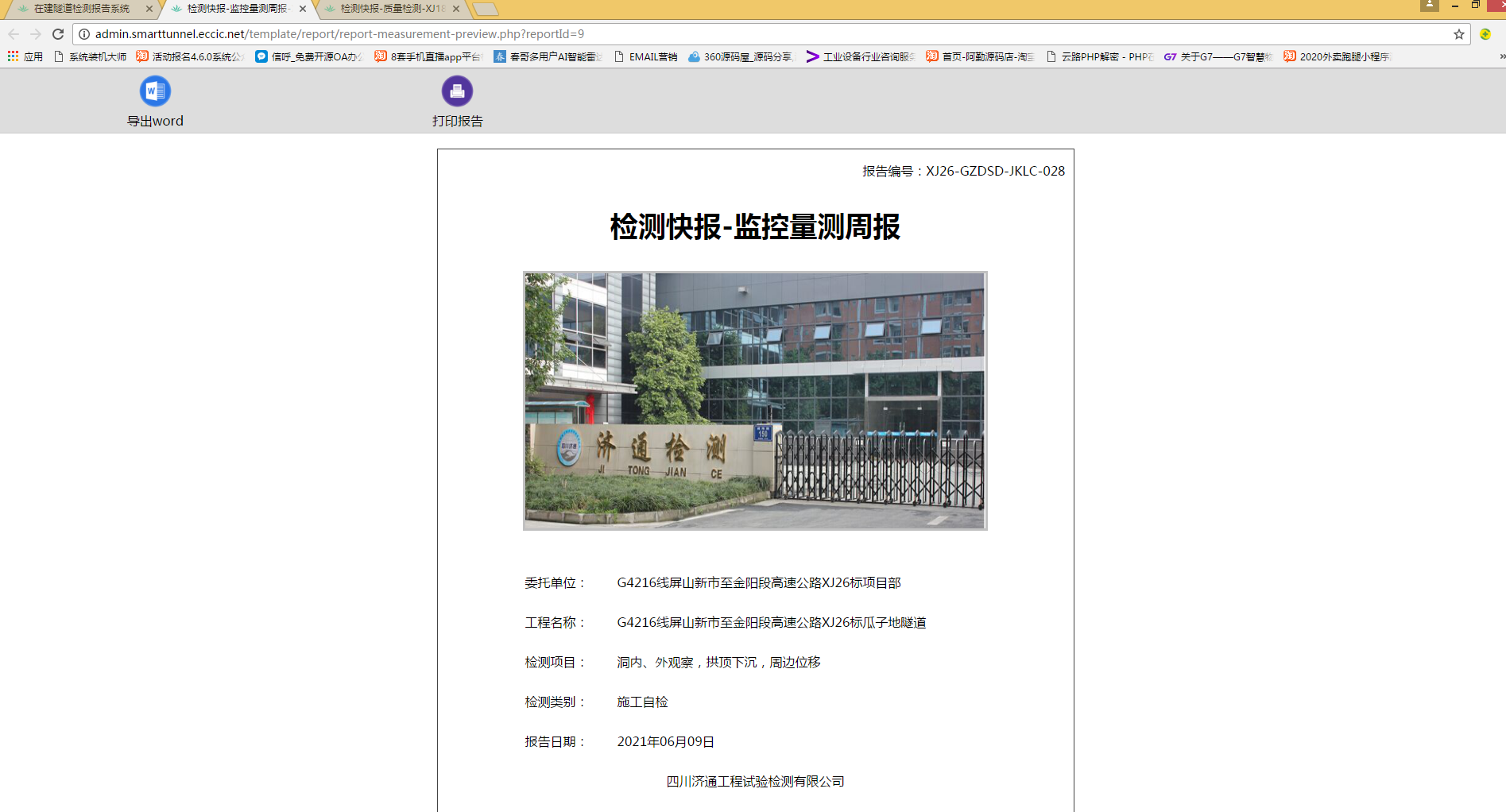Close the 检测快报-质量检测 tab
Image resolution: width=1506 pixels, height=812 pixels.
pyautogui.click(x=455, y=9)
